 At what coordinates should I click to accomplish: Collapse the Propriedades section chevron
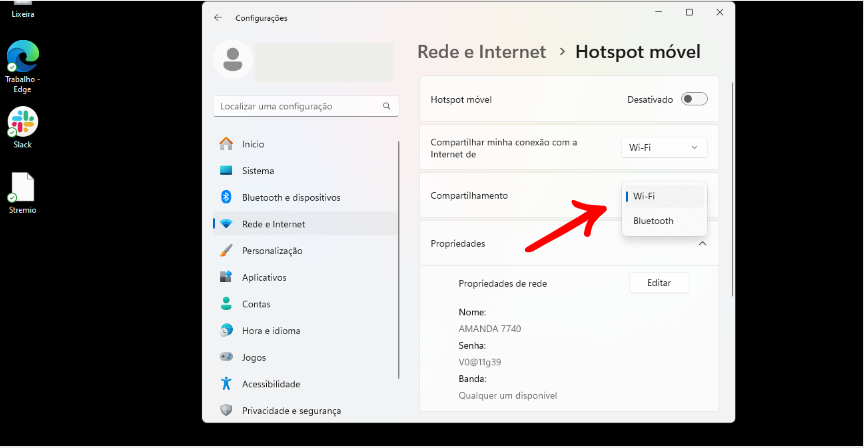702,243
